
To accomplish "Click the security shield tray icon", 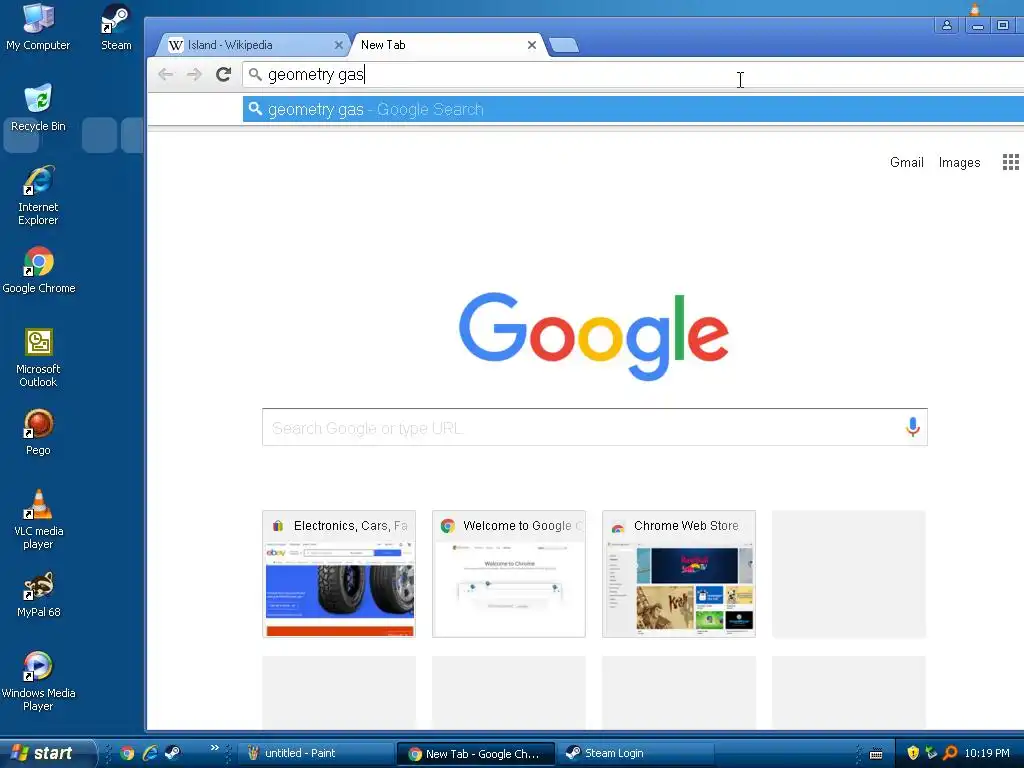I will click(913, 753).
